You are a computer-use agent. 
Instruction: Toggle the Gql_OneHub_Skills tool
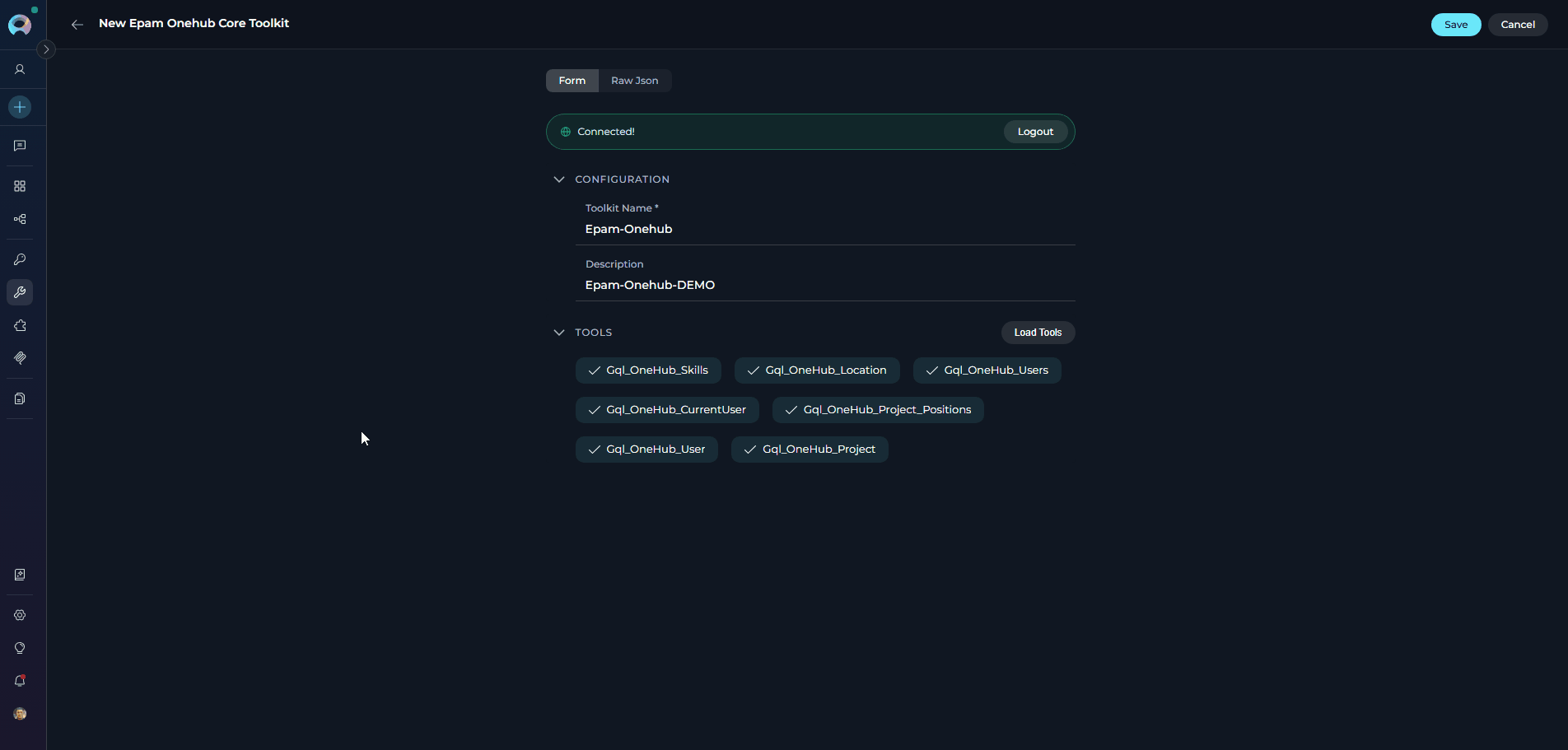[648, 370]
